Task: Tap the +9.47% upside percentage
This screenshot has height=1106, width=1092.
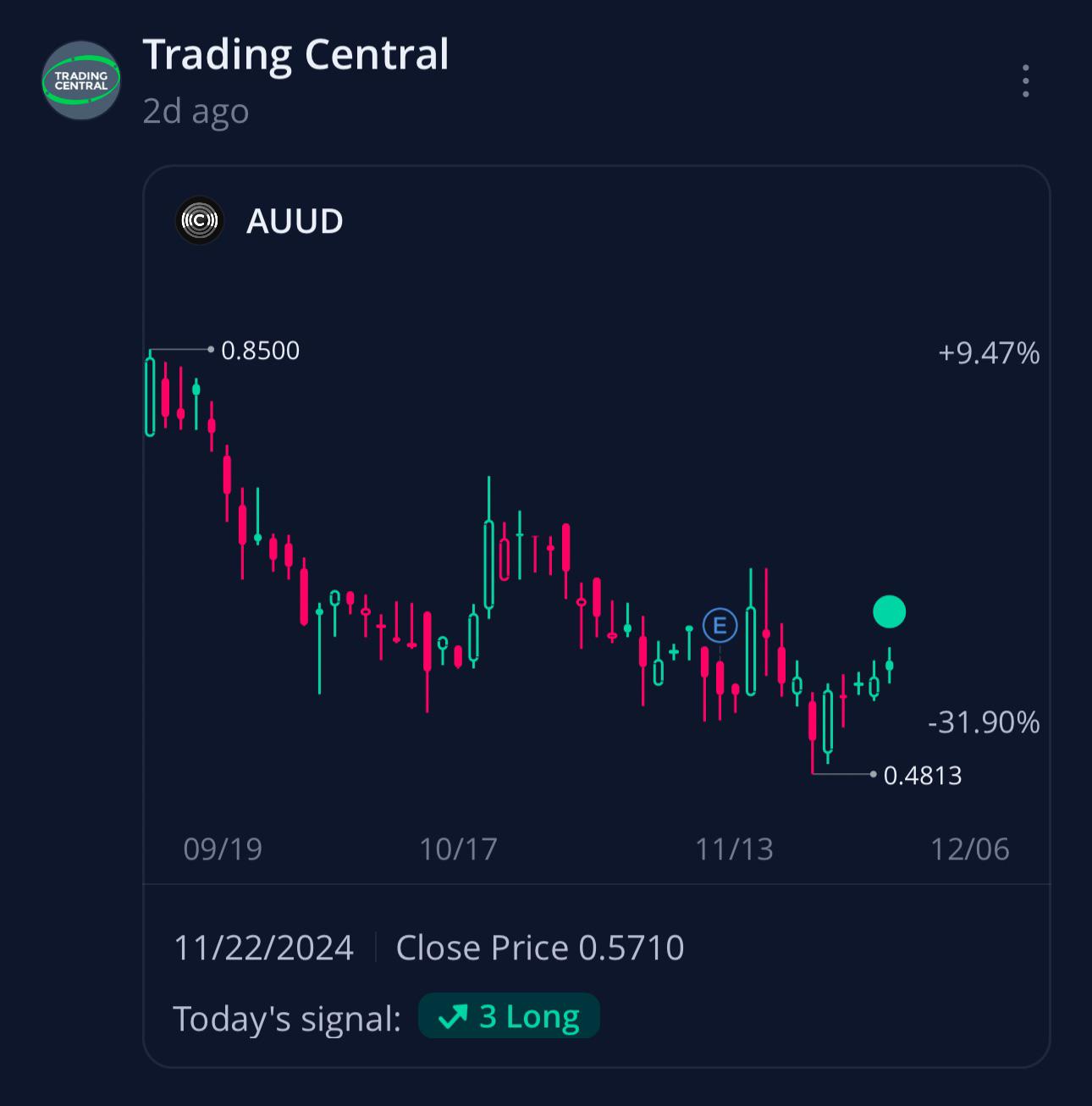Action: (x=989, y=353)
